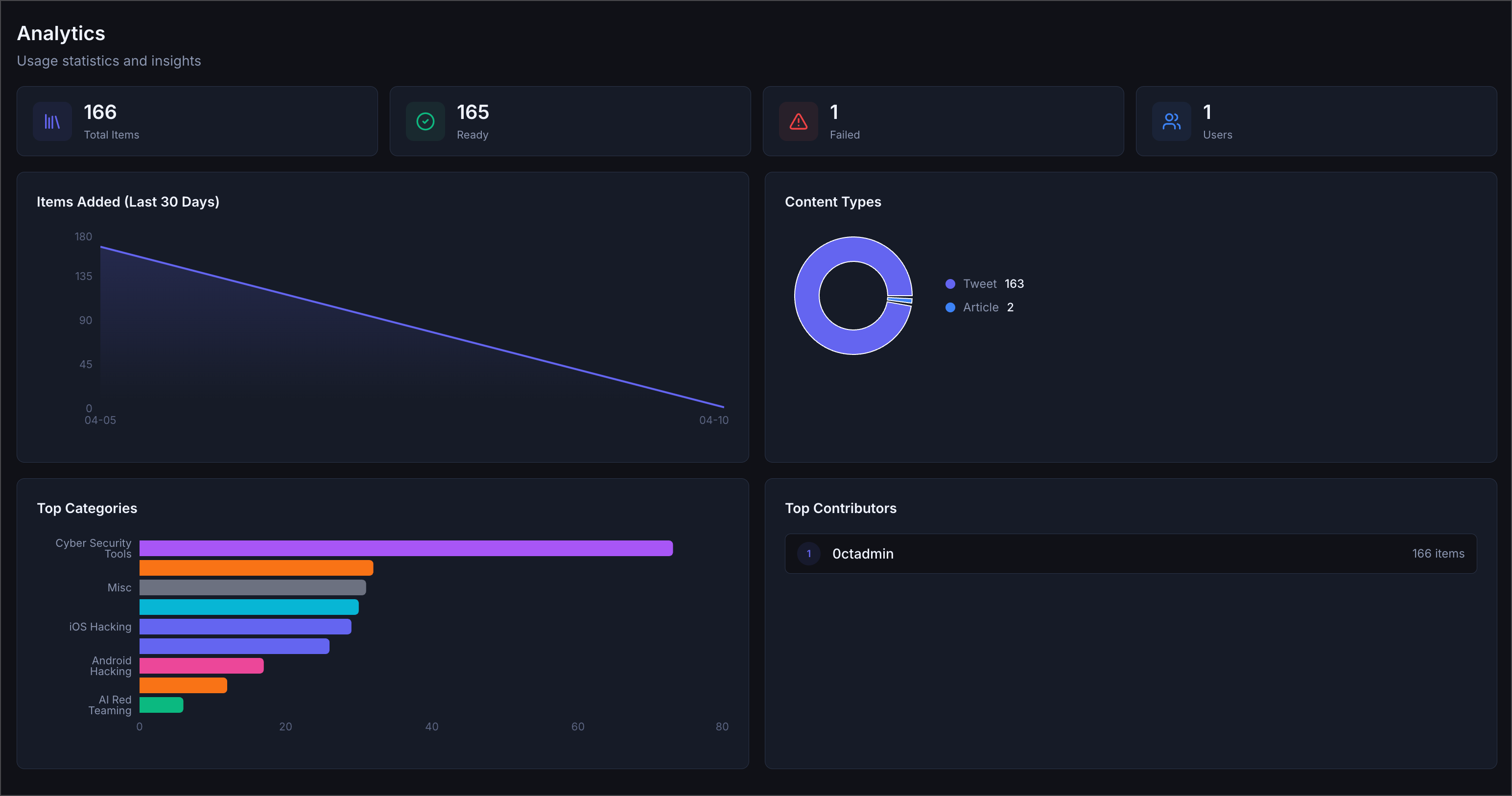Toggle visibility of the Cyber Security Tools bar

(x=405, y=548)
